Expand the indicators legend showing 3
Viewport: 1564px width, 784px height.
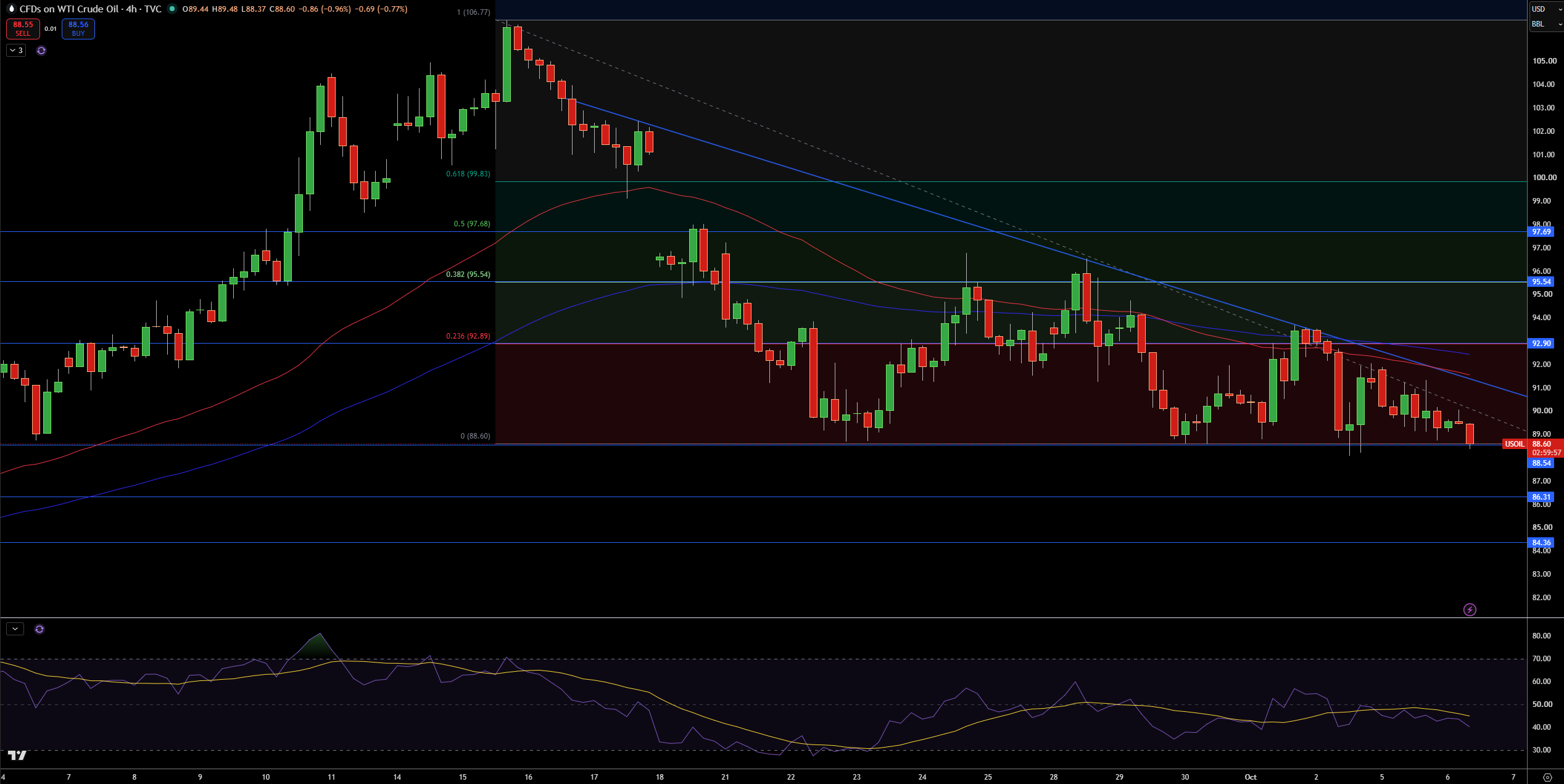pyautogui.click(x=16, y=51)
